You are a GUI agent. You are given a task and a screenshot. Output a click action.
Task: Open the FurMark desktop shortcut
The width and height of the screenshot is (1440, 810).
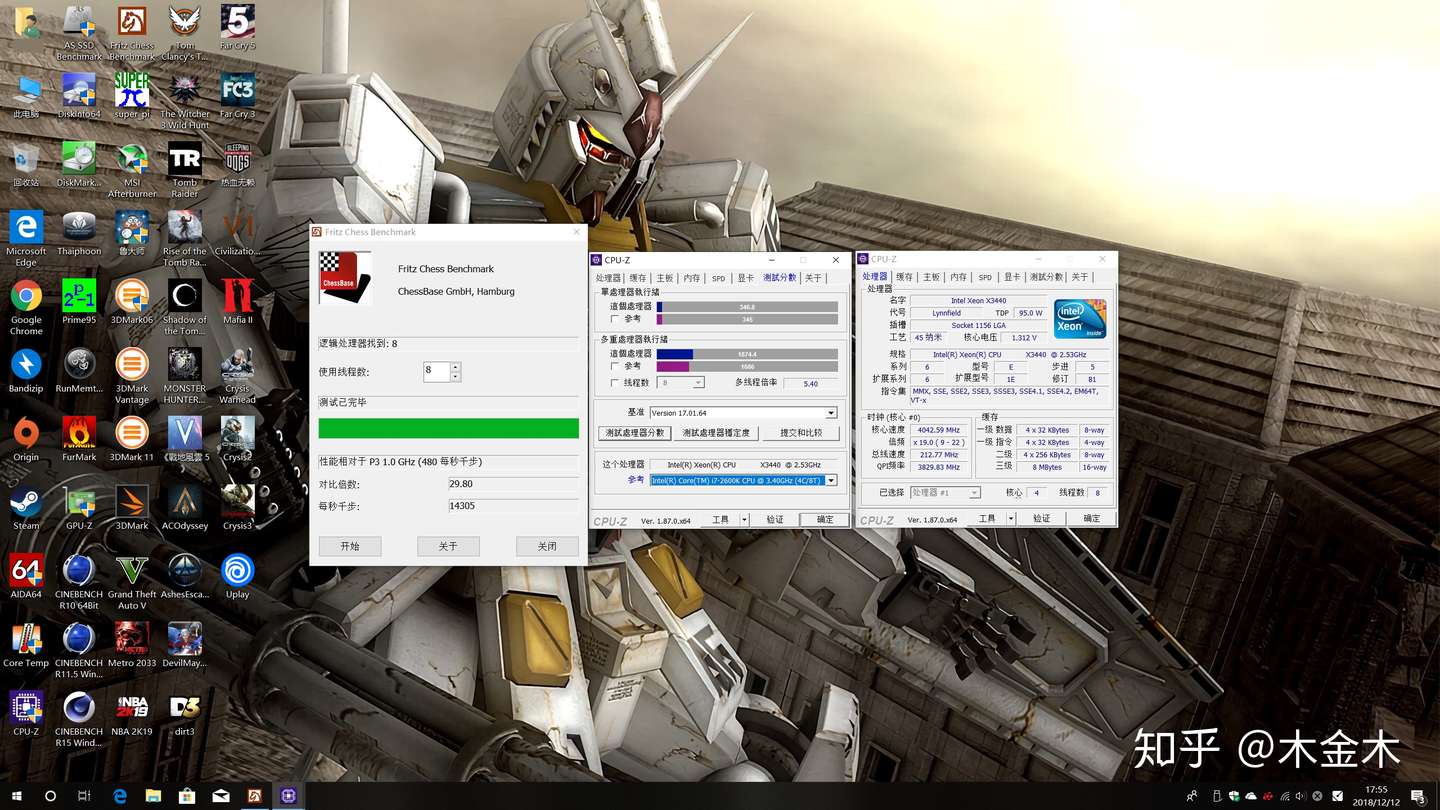pos(79,439)
